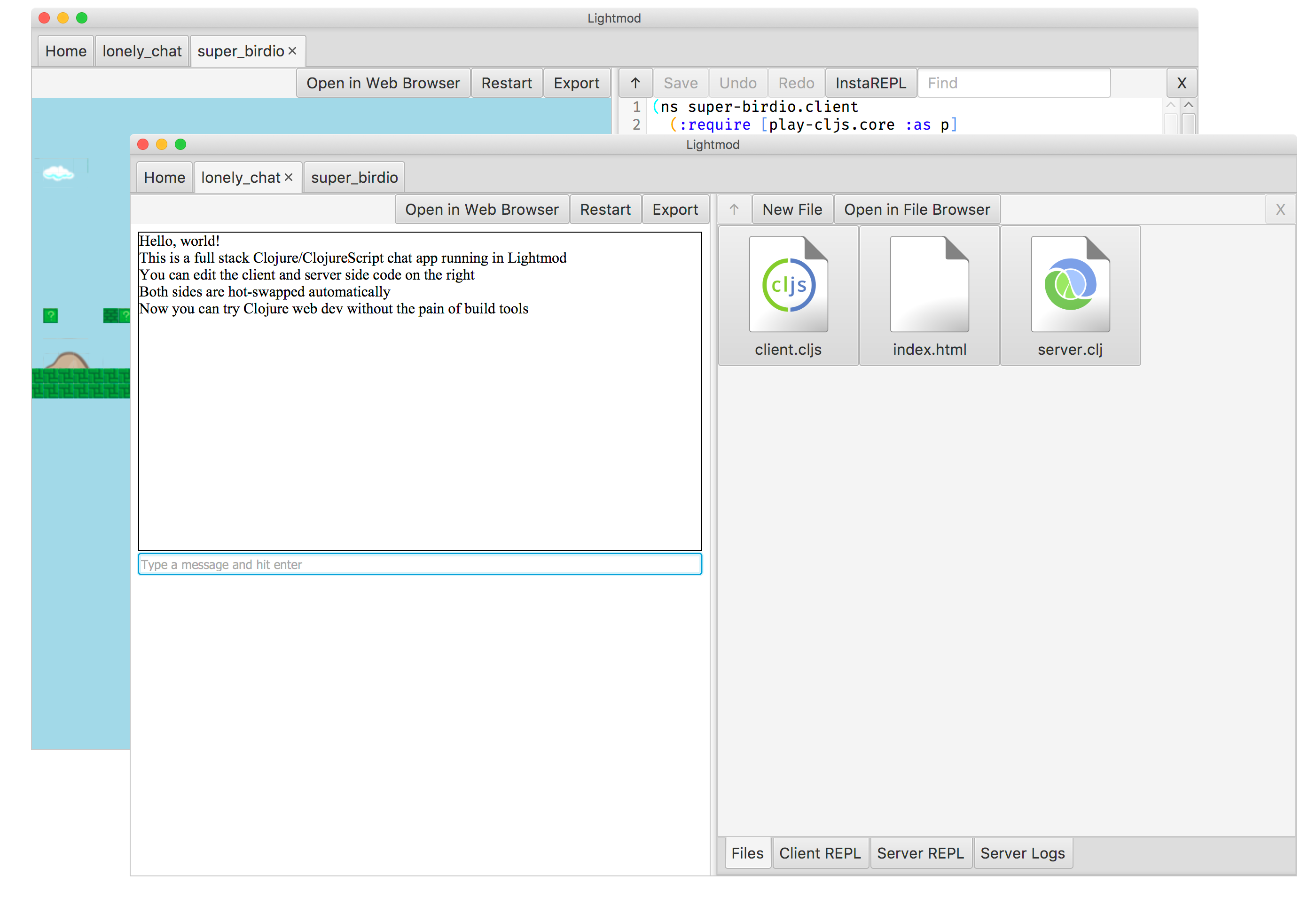Click the up arrow beside Save button

point(635,83)
